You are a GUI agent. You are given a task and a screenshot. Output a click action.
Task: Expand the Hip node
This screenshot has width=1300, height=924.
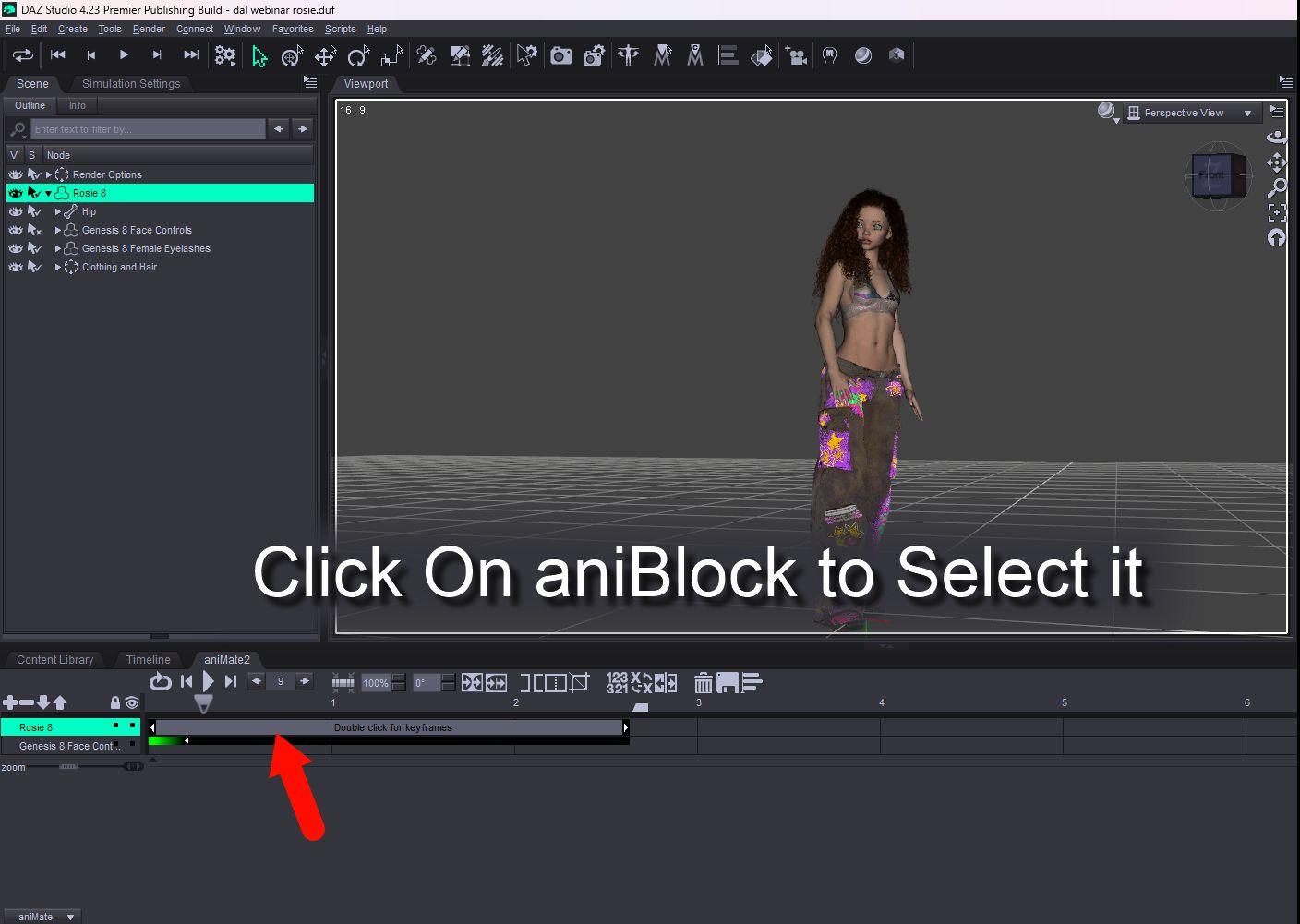pyautogui.click(x=58, y=211)
